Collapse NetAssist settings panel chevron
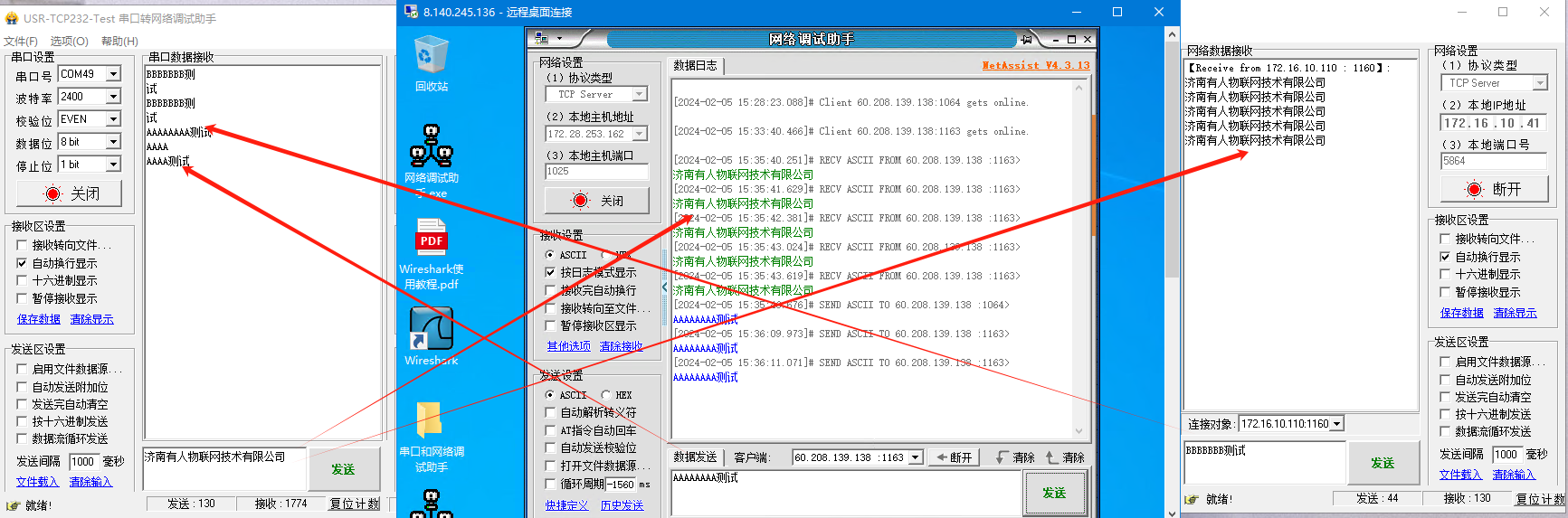This screenshot has width=1568, height=518. coord(665,287)
